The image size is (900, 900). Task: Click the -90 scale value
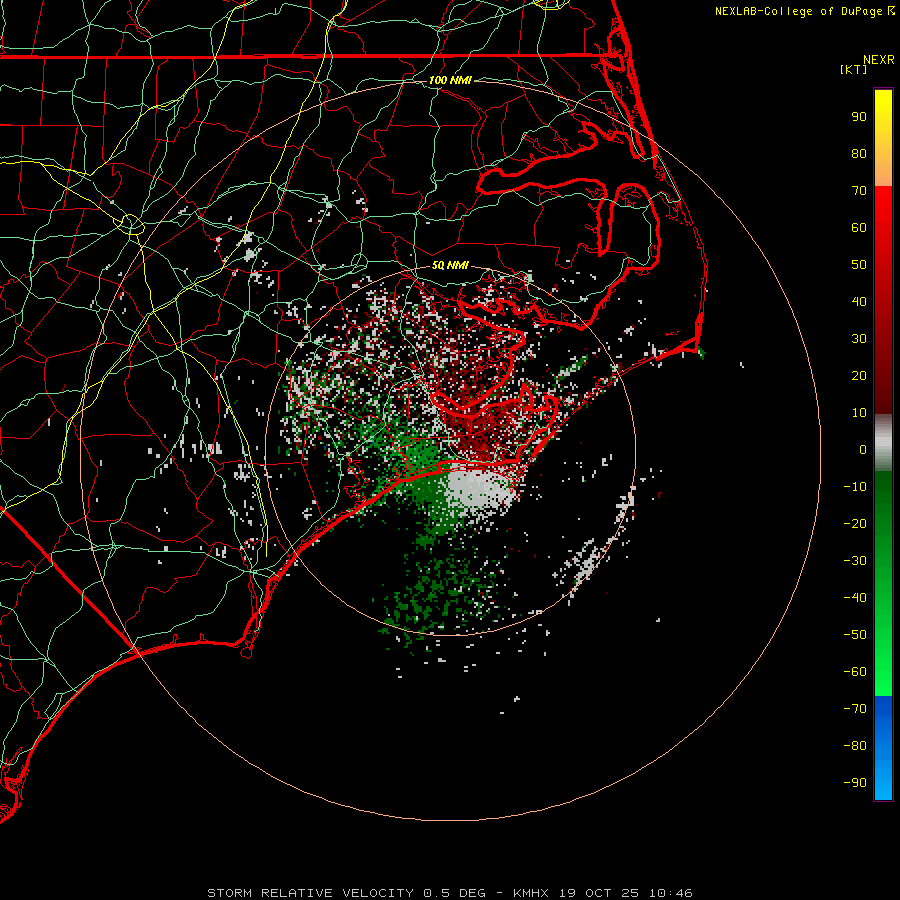855,783
